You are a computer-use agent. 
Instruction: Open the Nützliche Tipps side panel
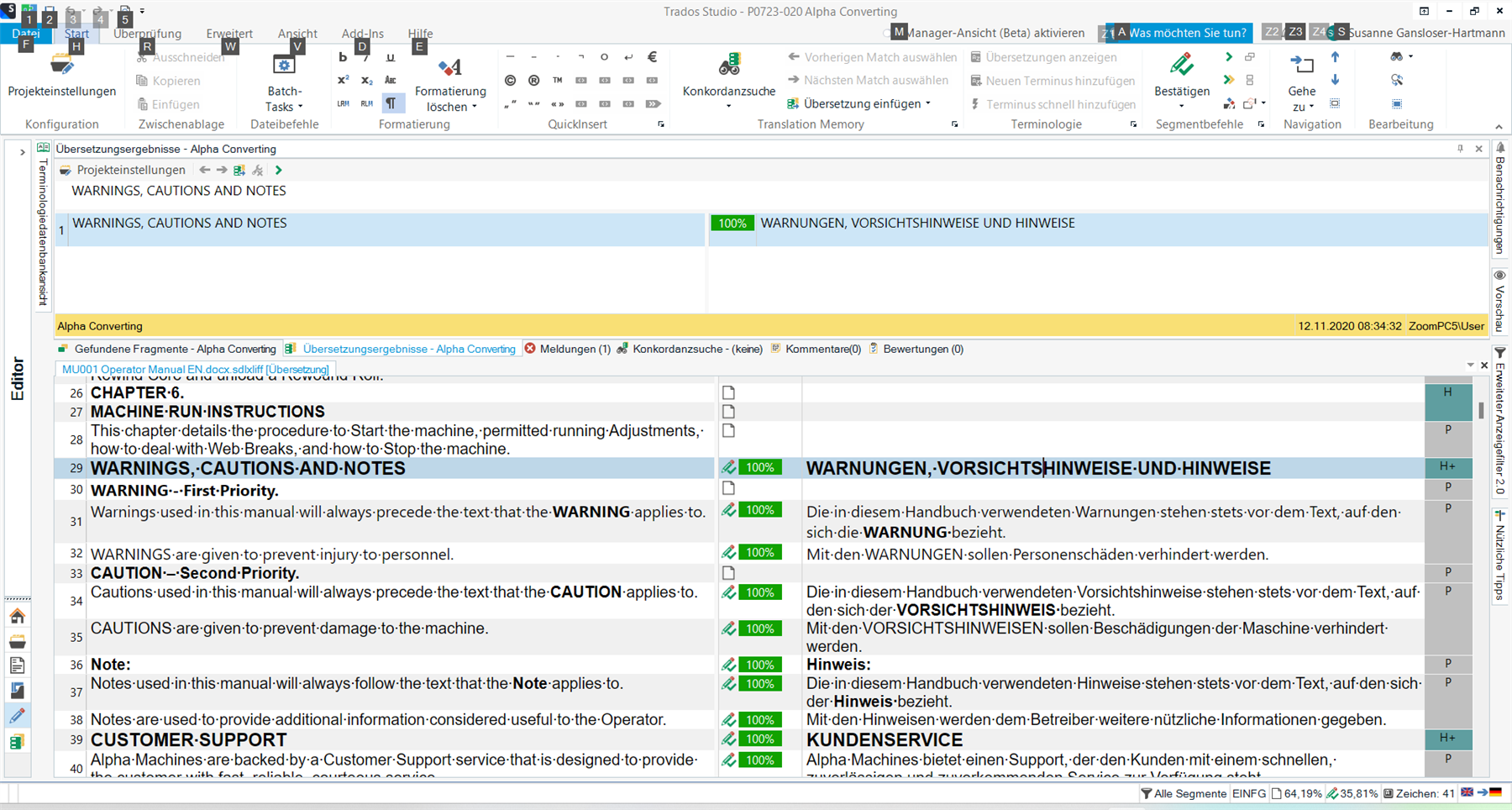click(1500, 555)
